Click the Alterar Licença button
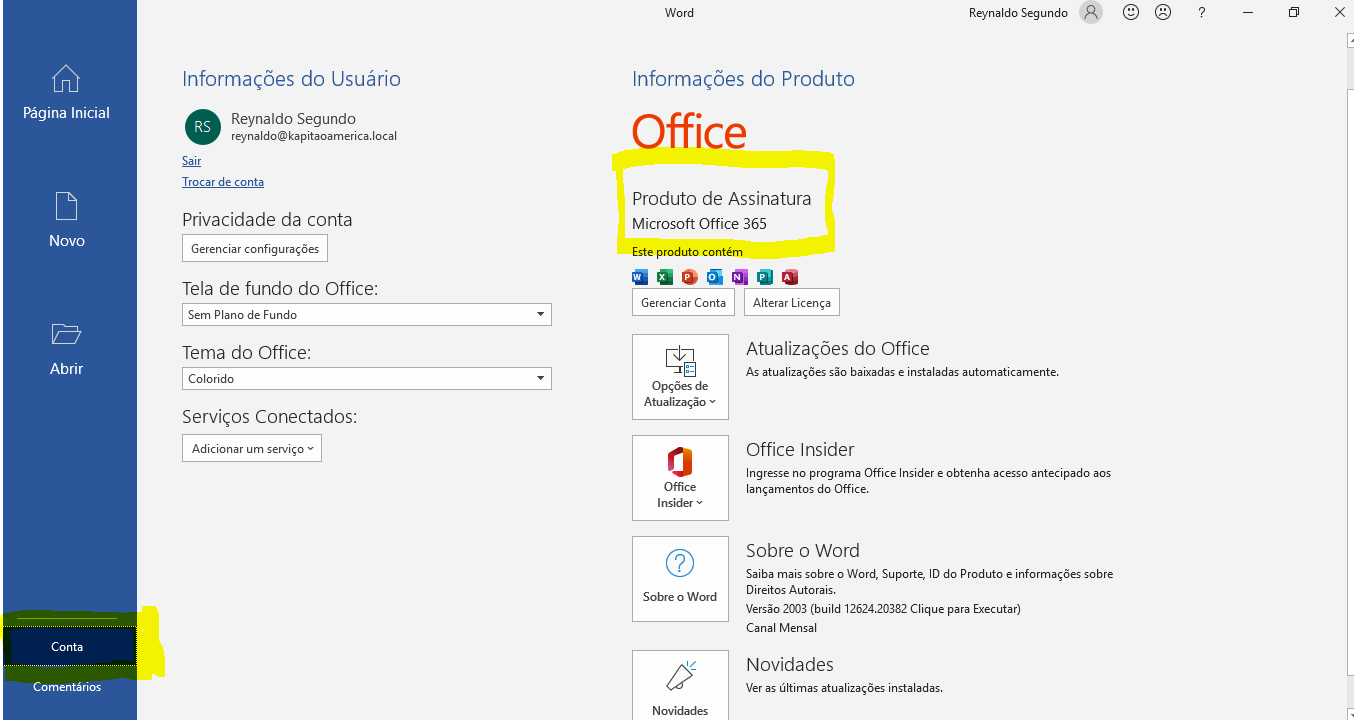 coord(792,302)
